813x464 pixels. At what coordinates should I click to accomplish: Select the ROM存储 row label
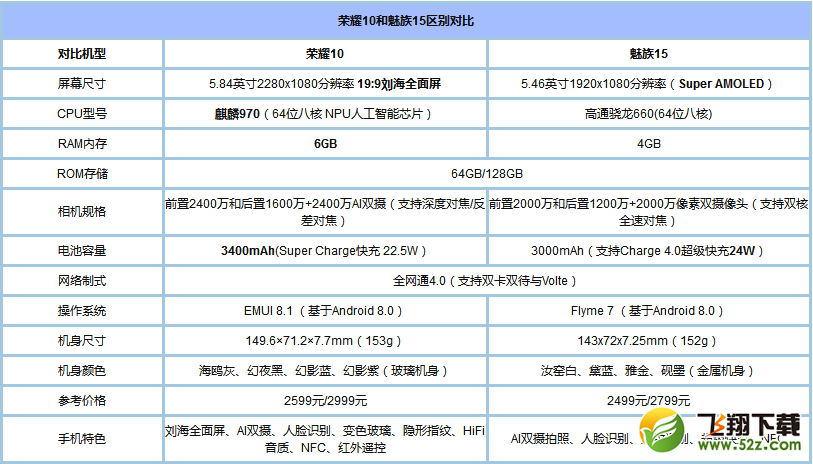(x=82, y=174)
